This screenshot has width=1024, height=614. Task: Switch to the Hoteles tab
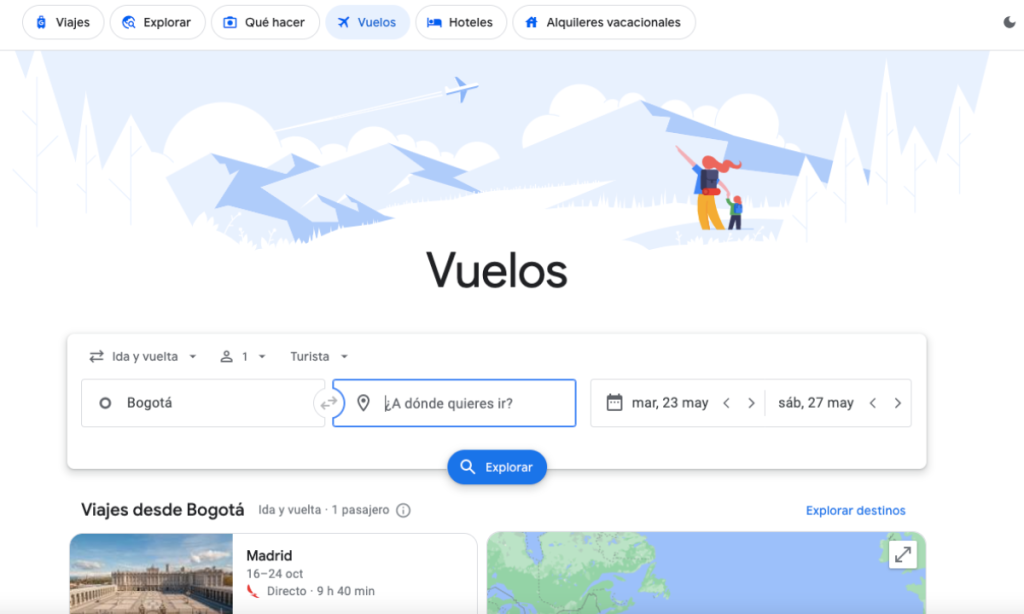(x=460, y=22)
